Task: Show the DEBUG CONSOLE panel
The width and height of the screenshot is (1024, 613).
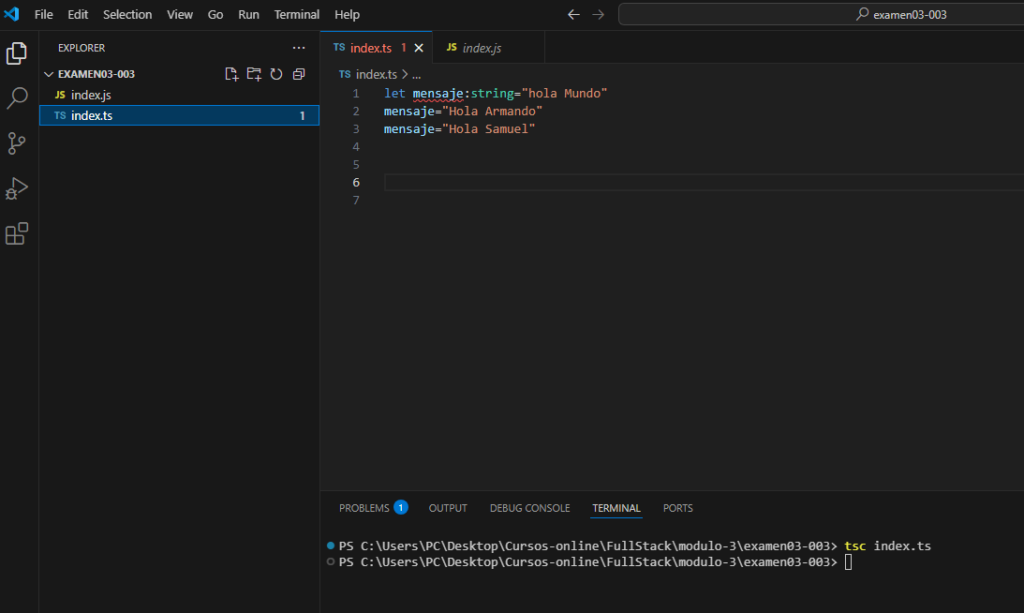Action: click(x=529, y=508)
